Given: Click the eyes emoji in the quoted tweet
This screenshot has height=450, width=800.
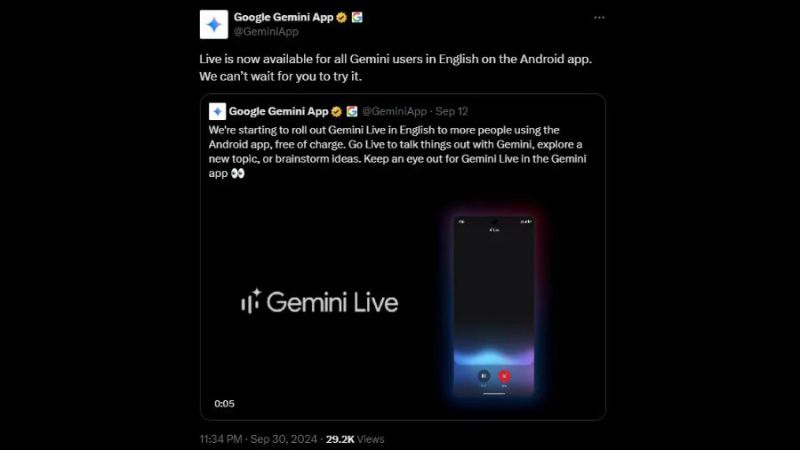Looking at the screenshot, I should click(238, 173).
